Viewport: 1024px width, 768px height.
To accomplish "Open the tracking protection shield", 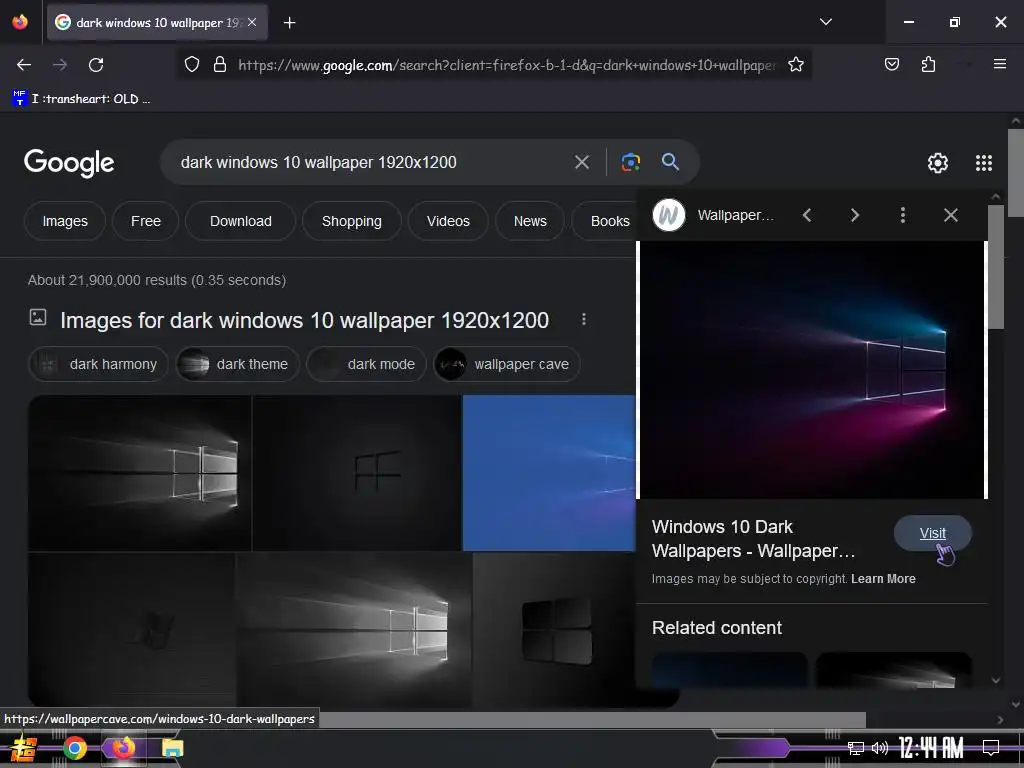I will tap(191, 65).
